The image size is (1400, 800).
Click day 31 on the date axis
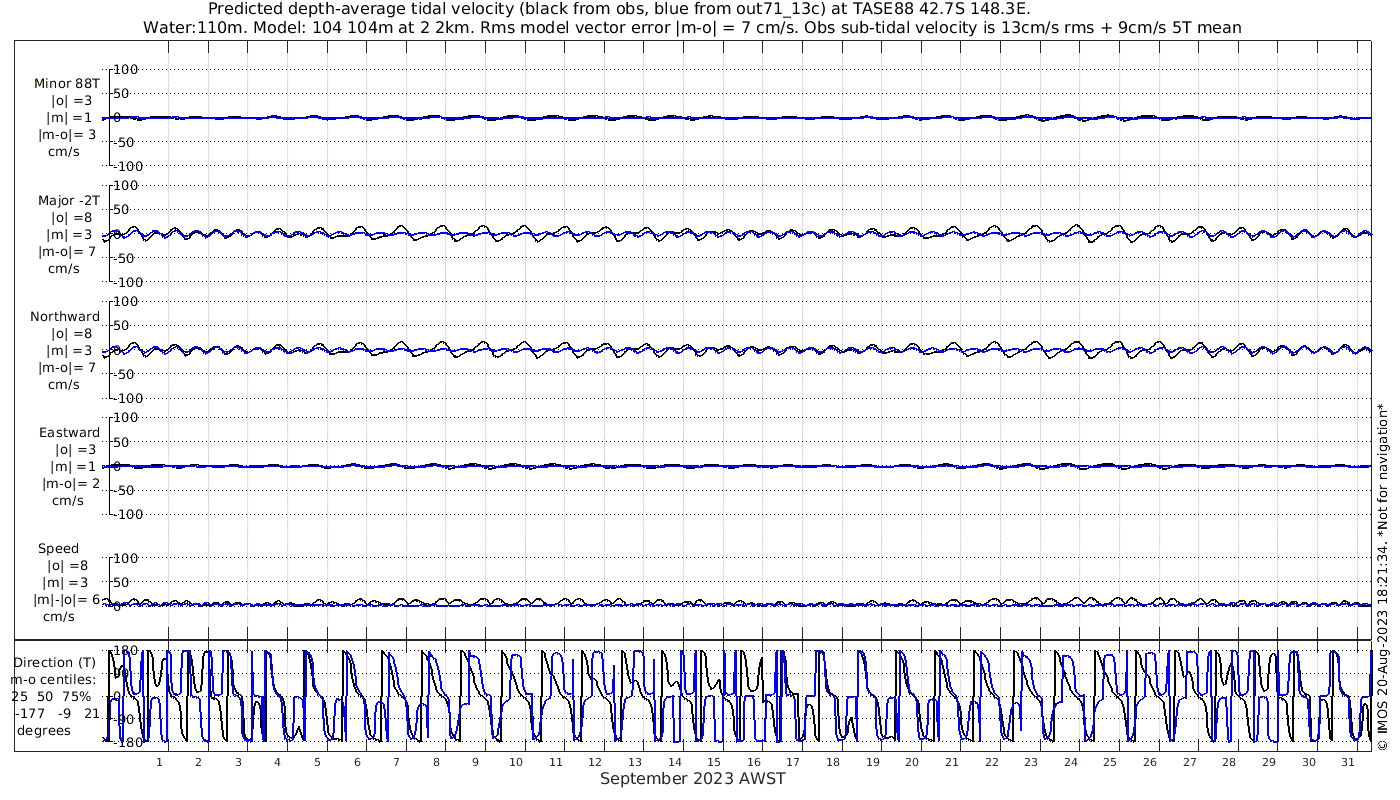point(1348,762)
